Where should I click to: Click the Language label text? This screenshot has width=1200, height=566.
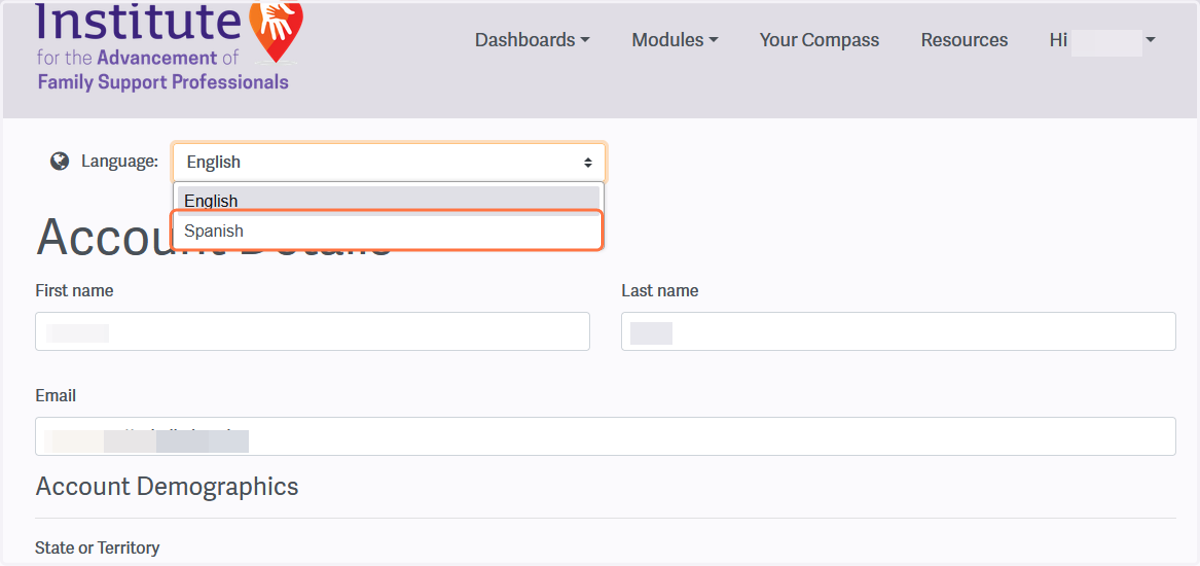point(119,161)
